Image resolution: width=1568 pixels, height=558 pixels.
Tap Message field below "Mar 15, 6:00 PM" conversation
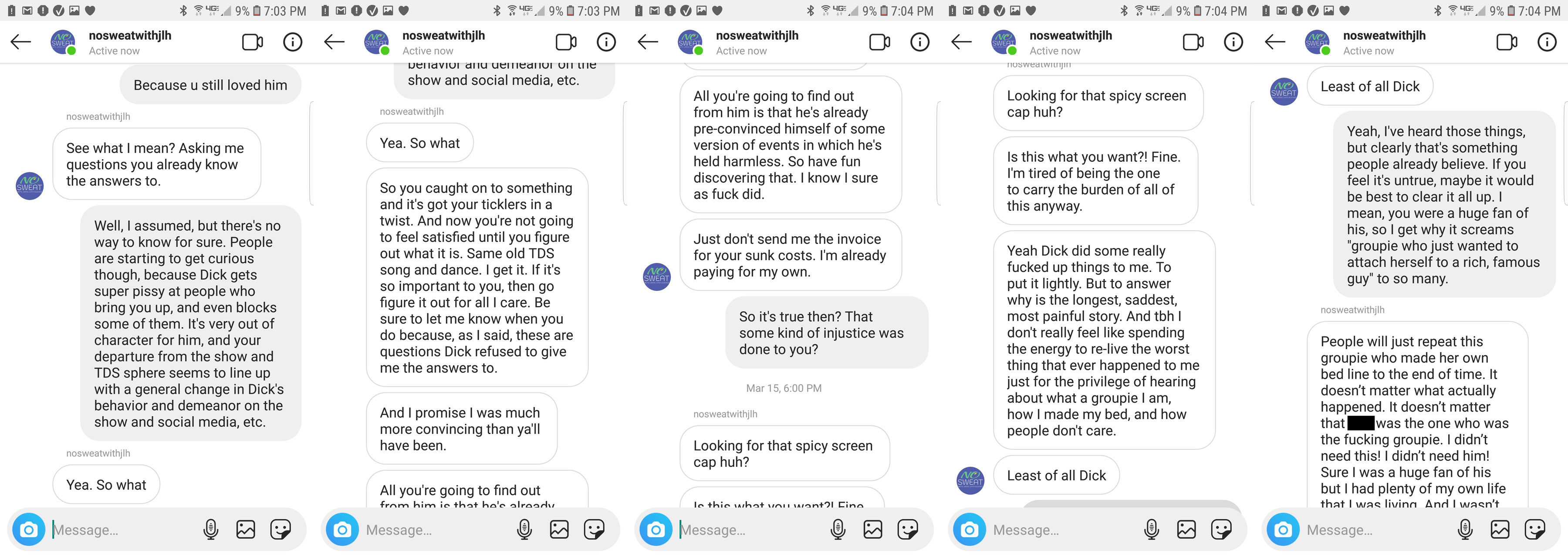coord(752,530)
